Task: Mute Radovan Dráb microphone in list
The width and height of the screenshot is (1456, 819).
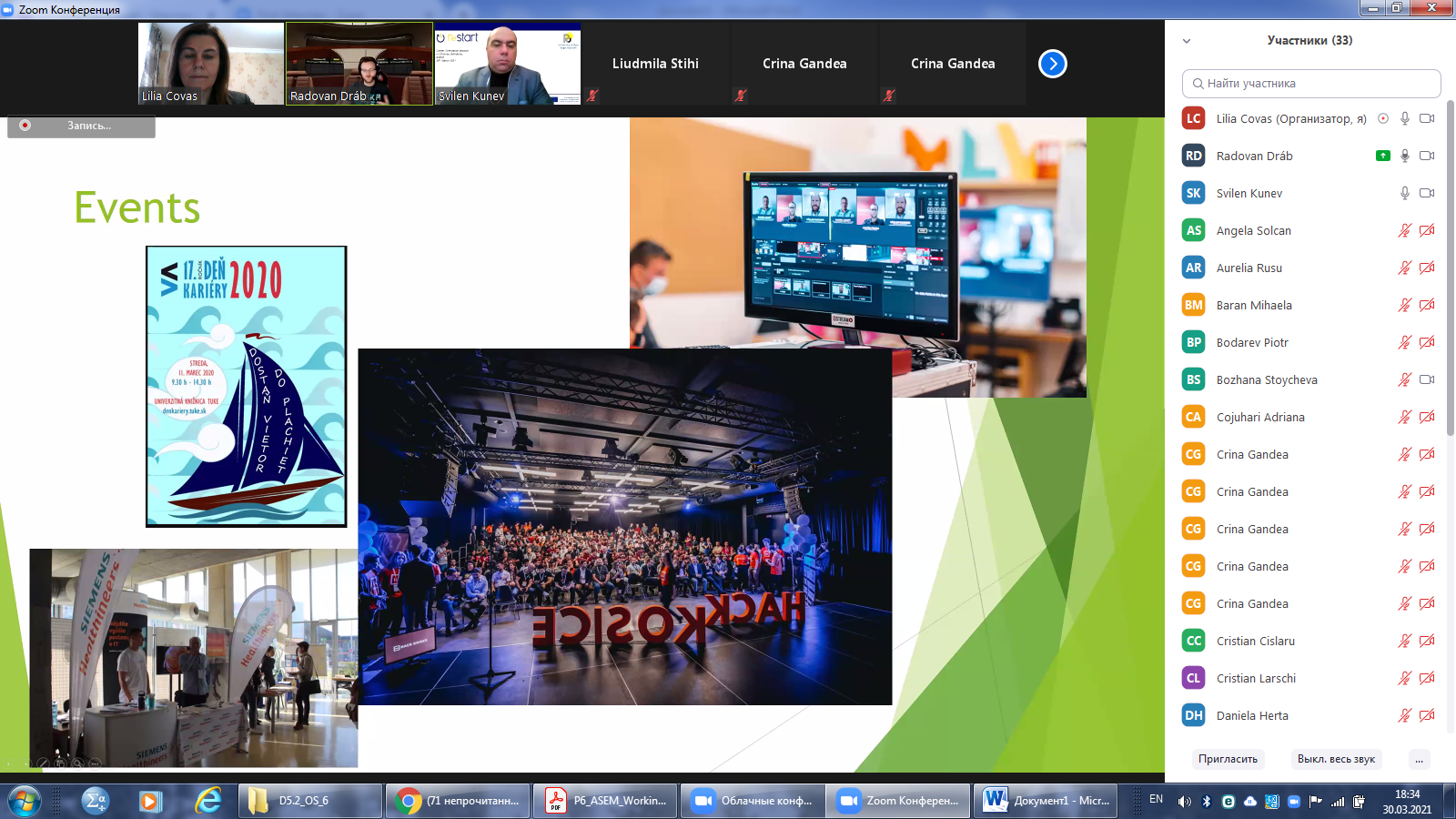Action: tap(1405, 156)
